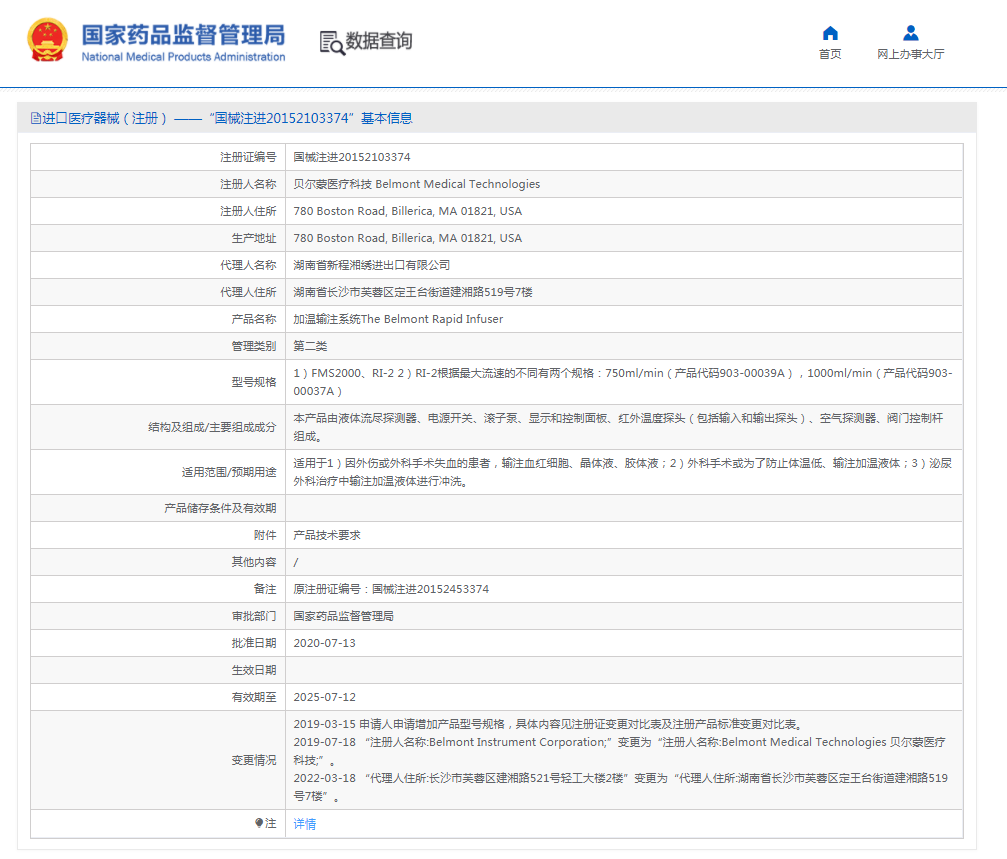Click the 首页 house icon
1007x859 pixels.
tap(830, 33)
